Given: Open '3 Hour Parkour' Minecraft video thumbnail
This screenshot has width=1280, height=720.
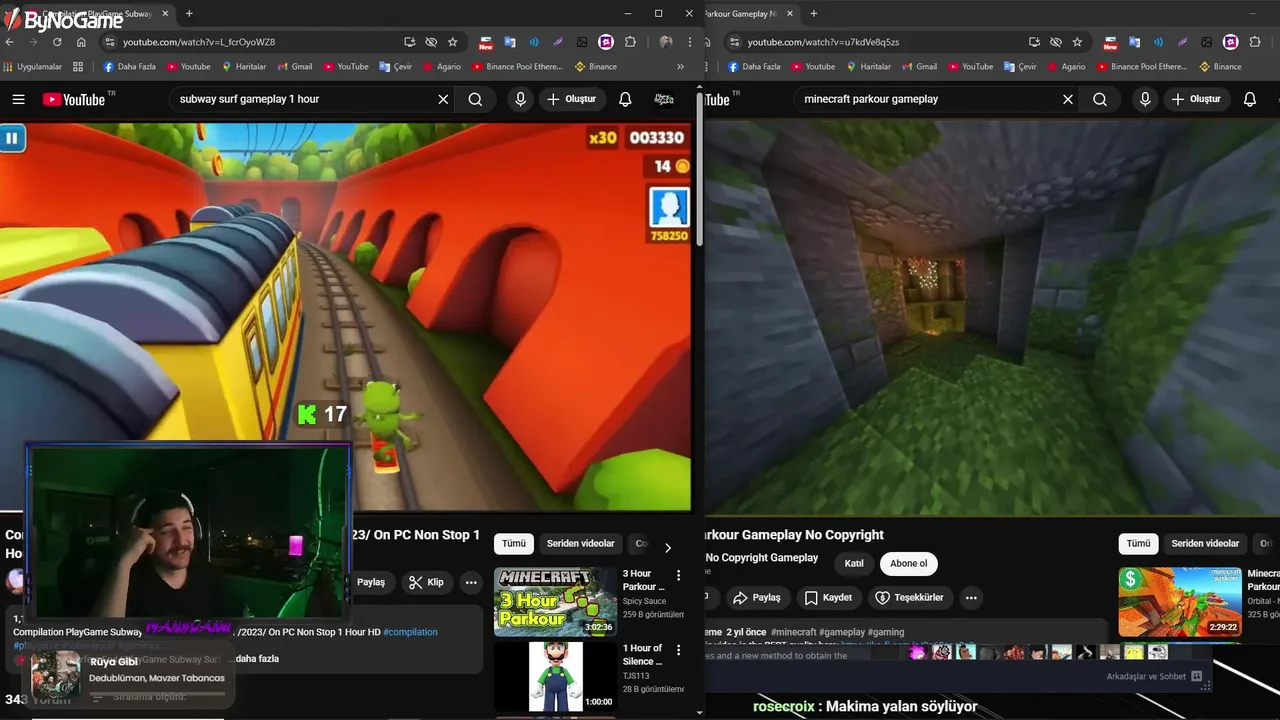Looking at the screenshot, I should 555,602.
